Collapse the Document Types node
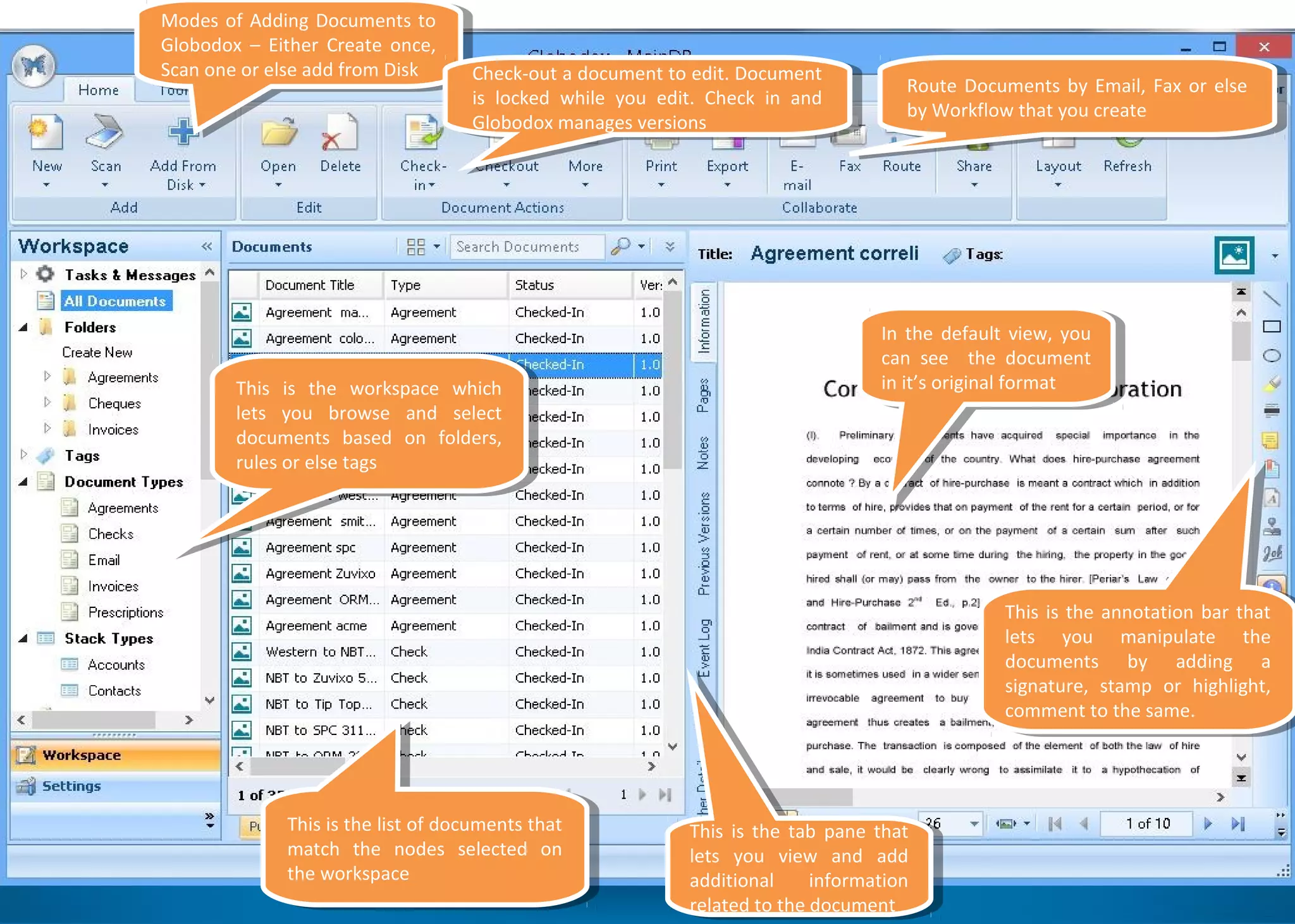 (23, 482)
